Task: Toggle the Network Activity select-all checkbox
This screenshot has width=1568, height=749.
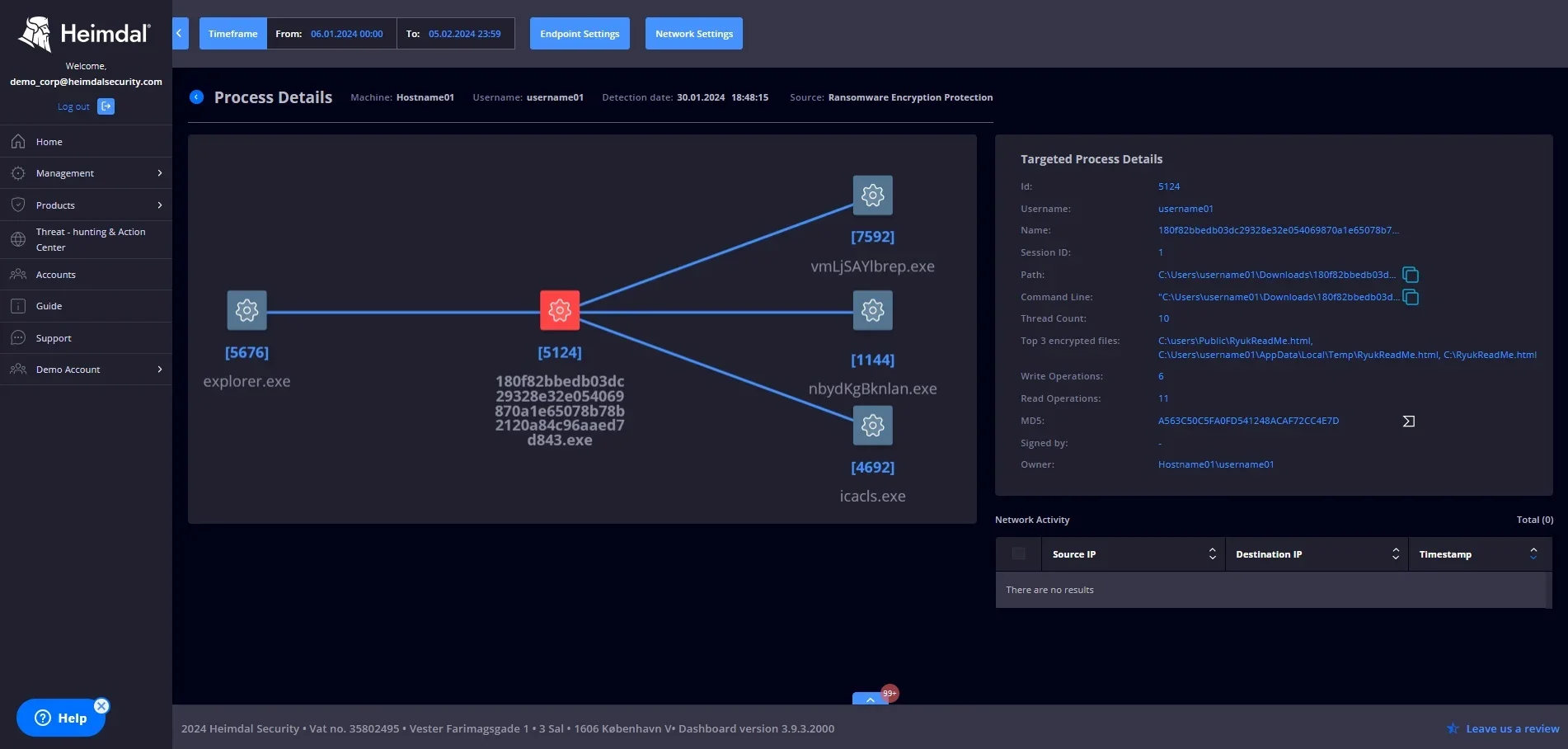Action: tap(1019, 554)
